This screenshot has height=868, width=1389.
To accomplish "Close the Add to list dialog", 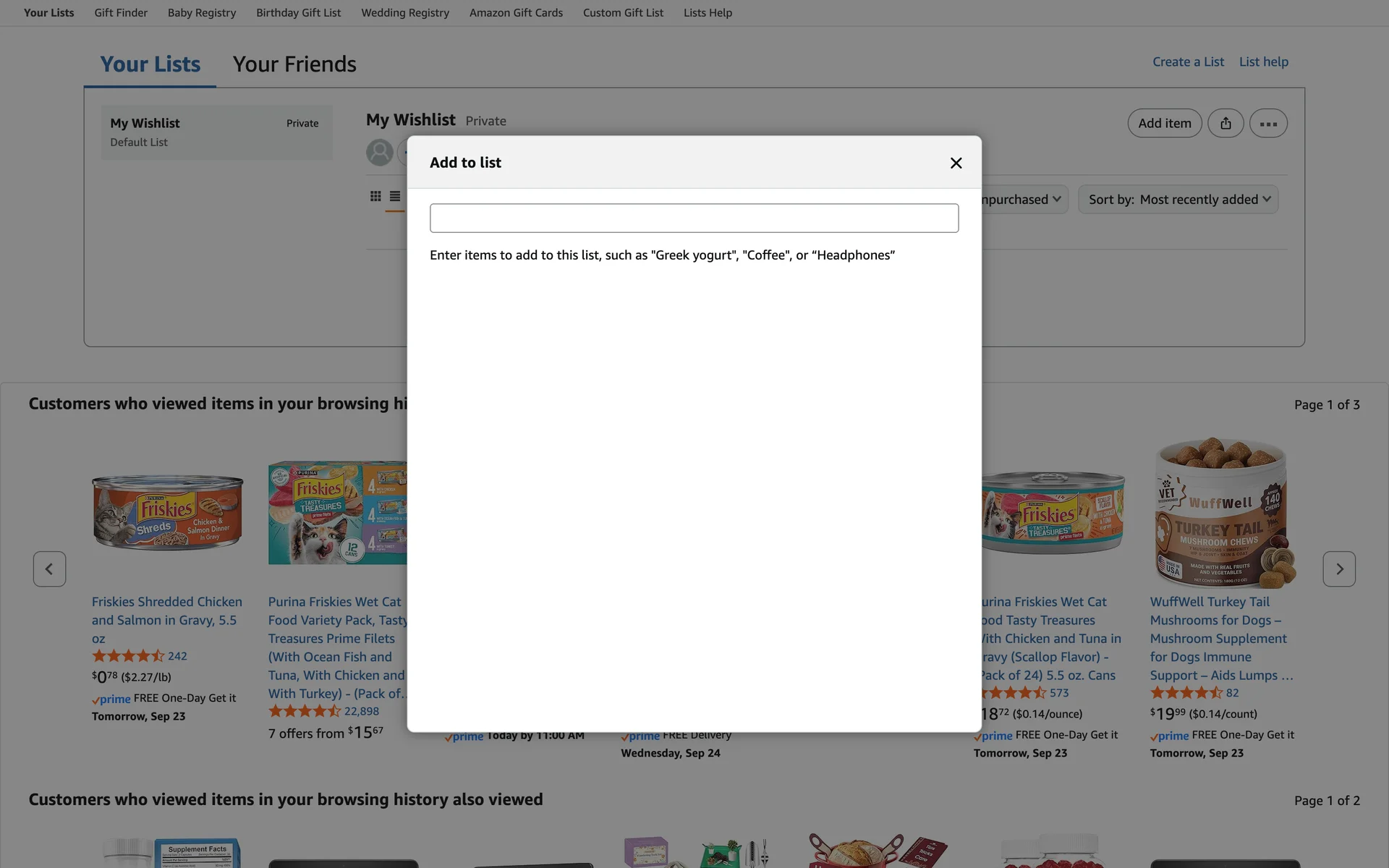I will click(956, 163).
